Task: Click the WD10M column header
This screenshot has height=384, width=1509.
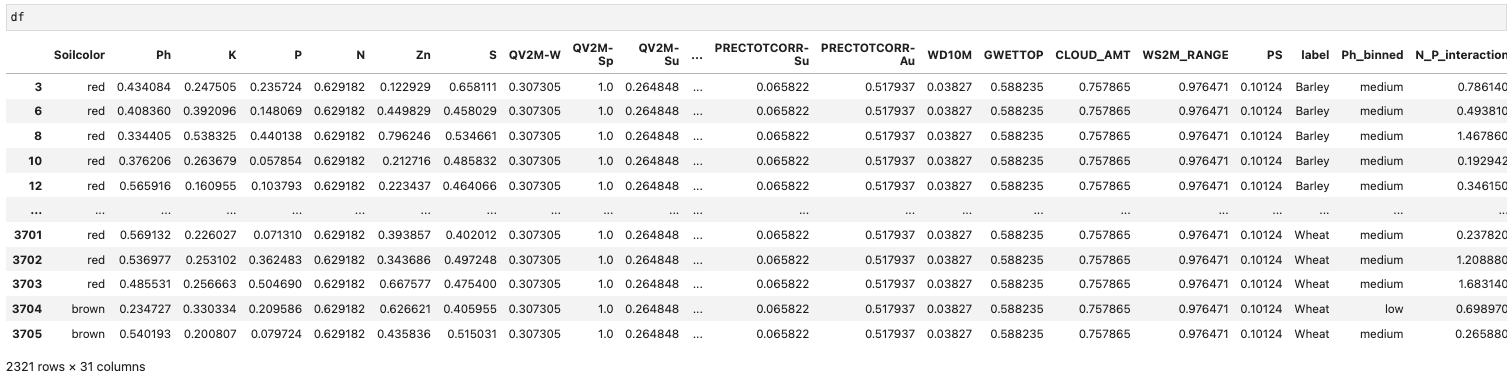Action: tap(949, 55)
